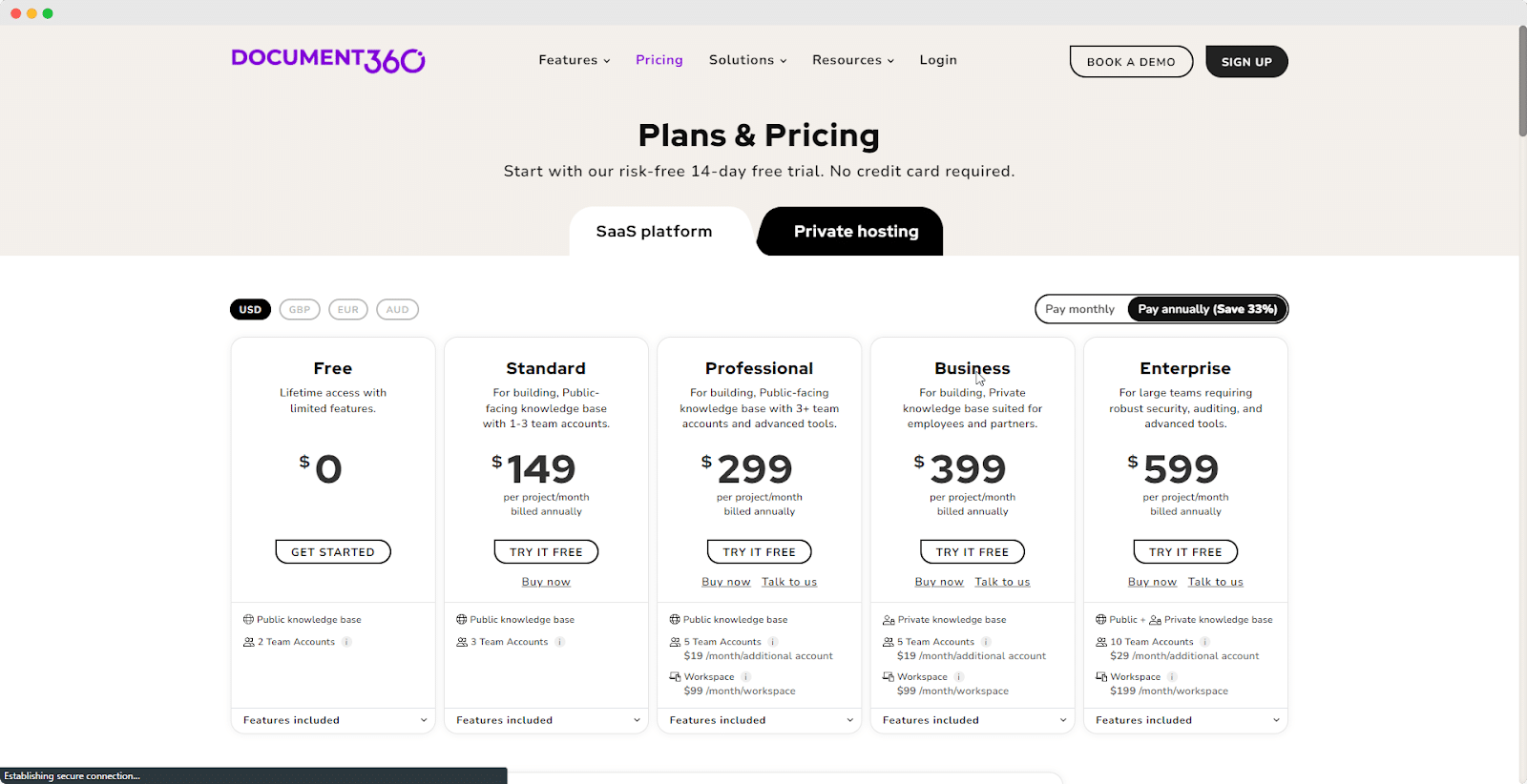
Task: Click the Workspace icon in Business plan
Action: [x=888, y=675]
